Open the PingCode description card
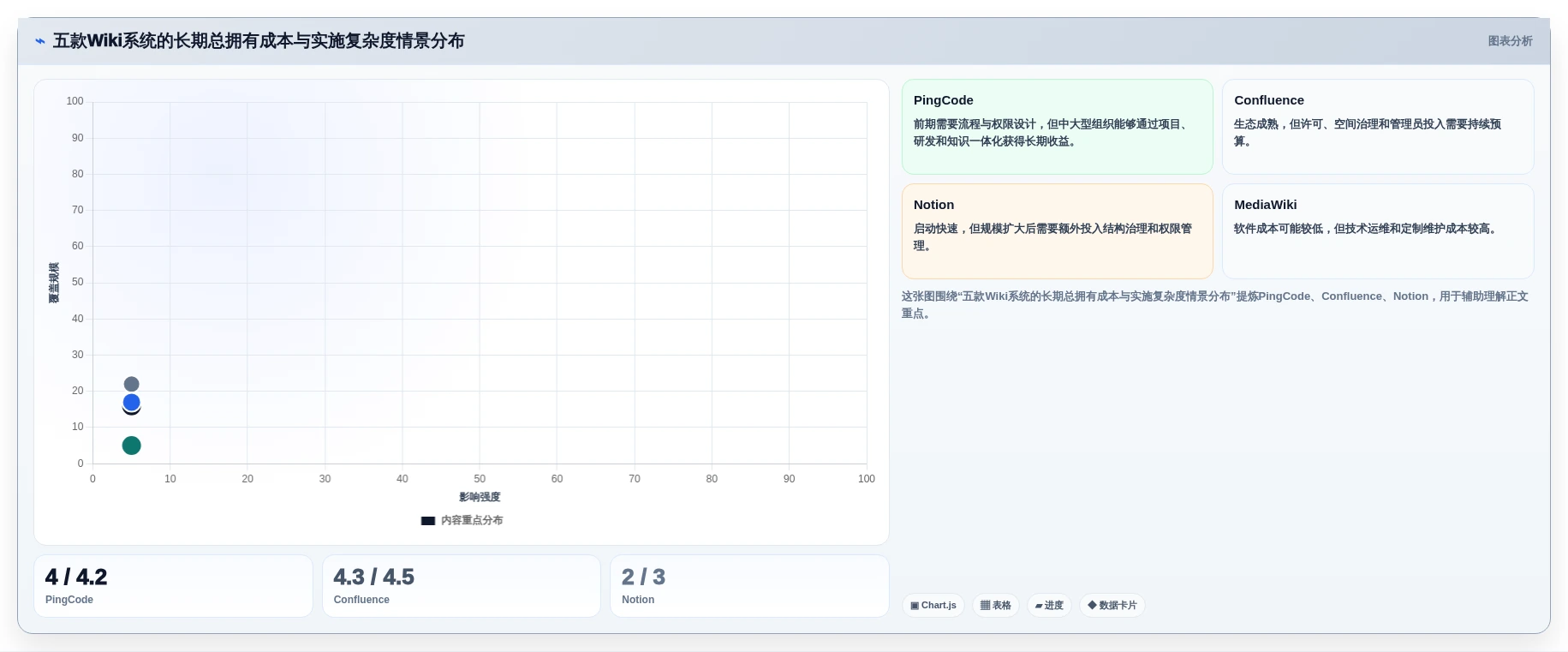Screen dimensions: 1568x652 tap(1057, 127)
